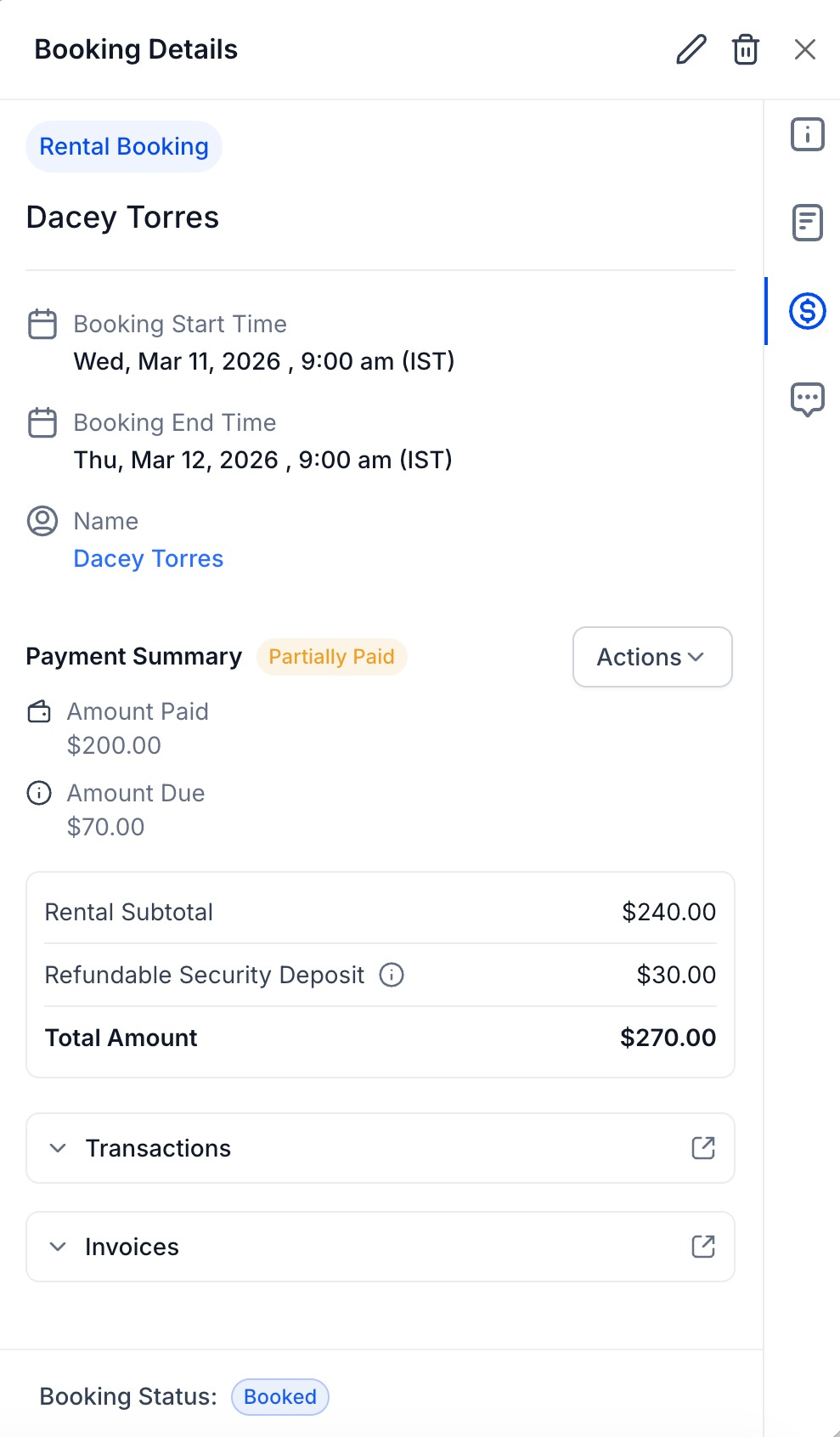Open the Dacey Torres profile link
Viewport: 840px width, 1437px height.
click(148, 558)
